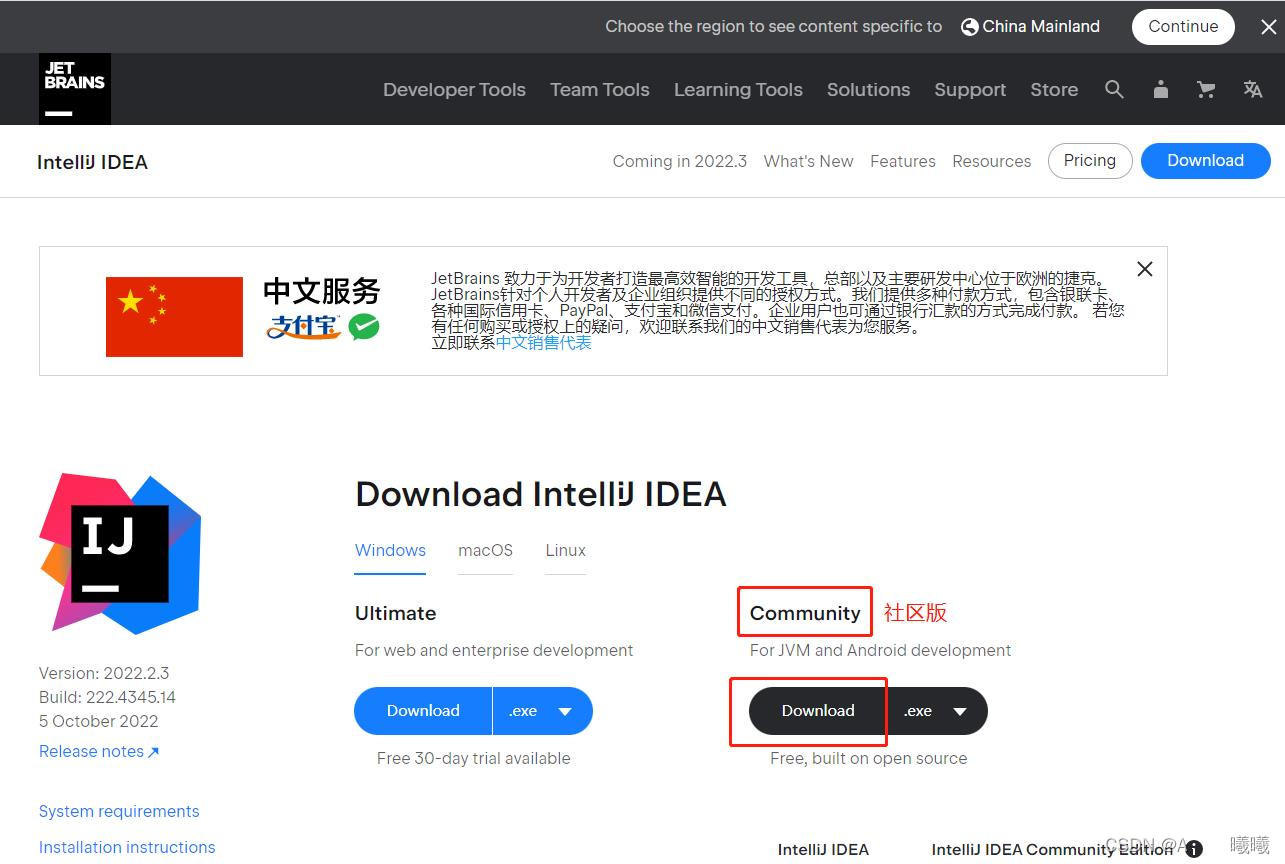The image size is (1285, 864).
Task: Open System requirements link
Action: click(119, 811)
